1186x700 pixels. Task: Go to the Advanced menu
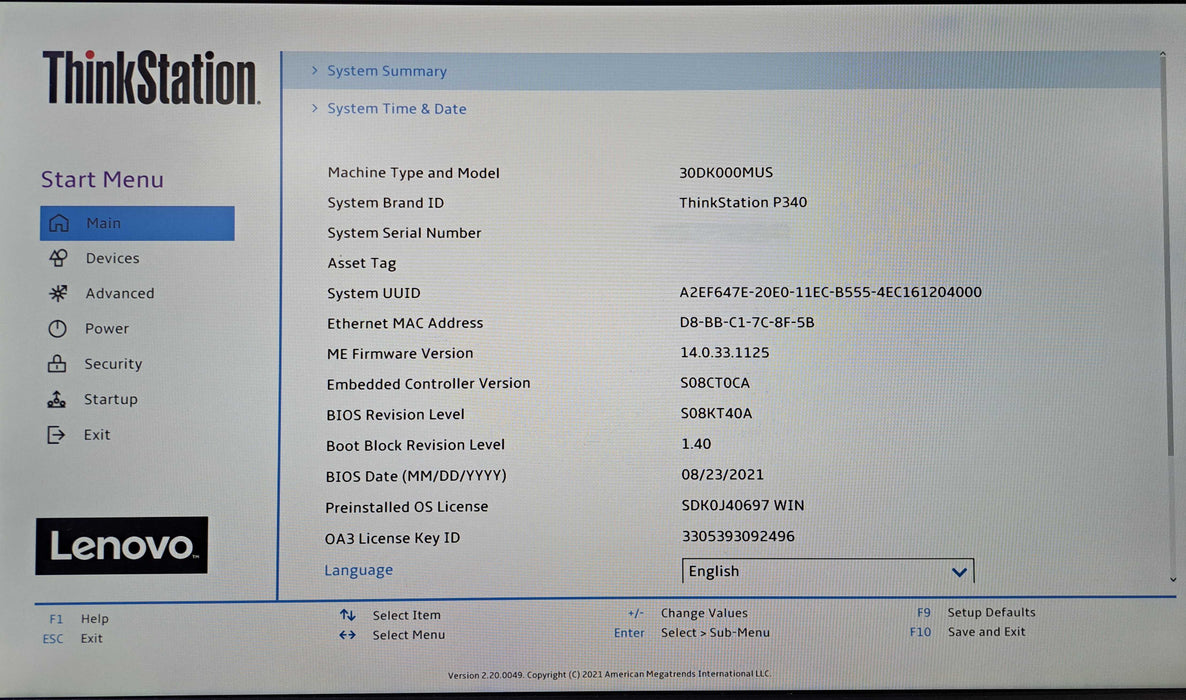tap(120, 293)
